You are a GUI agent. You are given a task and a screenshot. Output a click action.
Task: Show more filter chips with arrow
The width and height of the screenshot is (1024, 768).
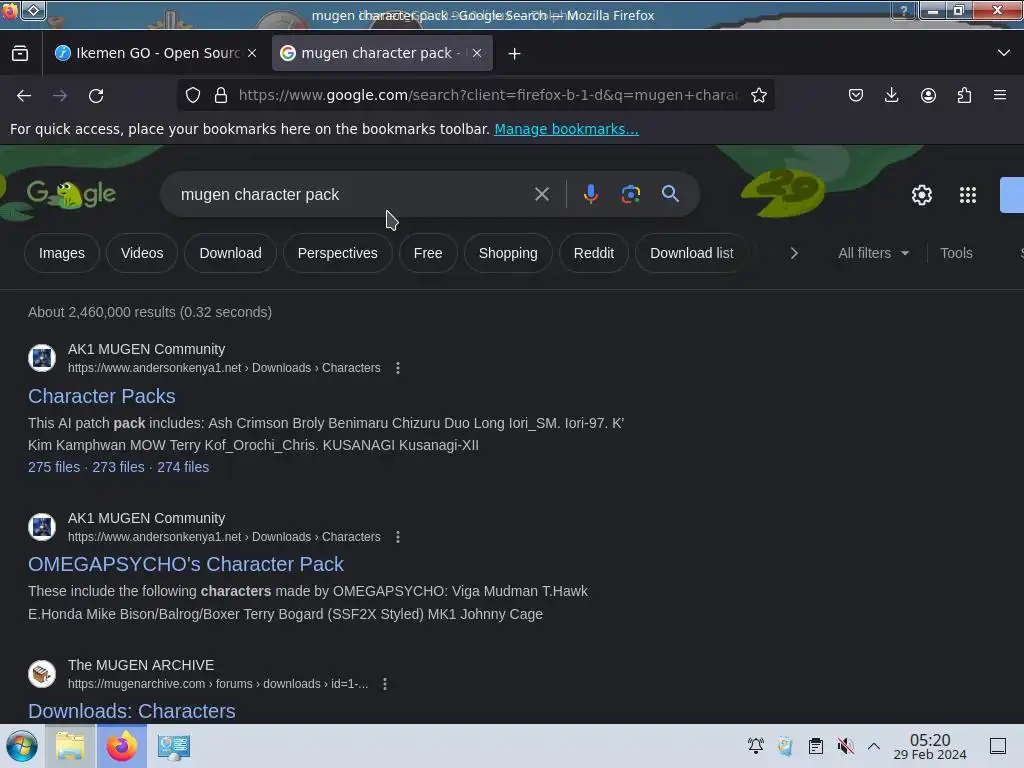coord(794,253)
